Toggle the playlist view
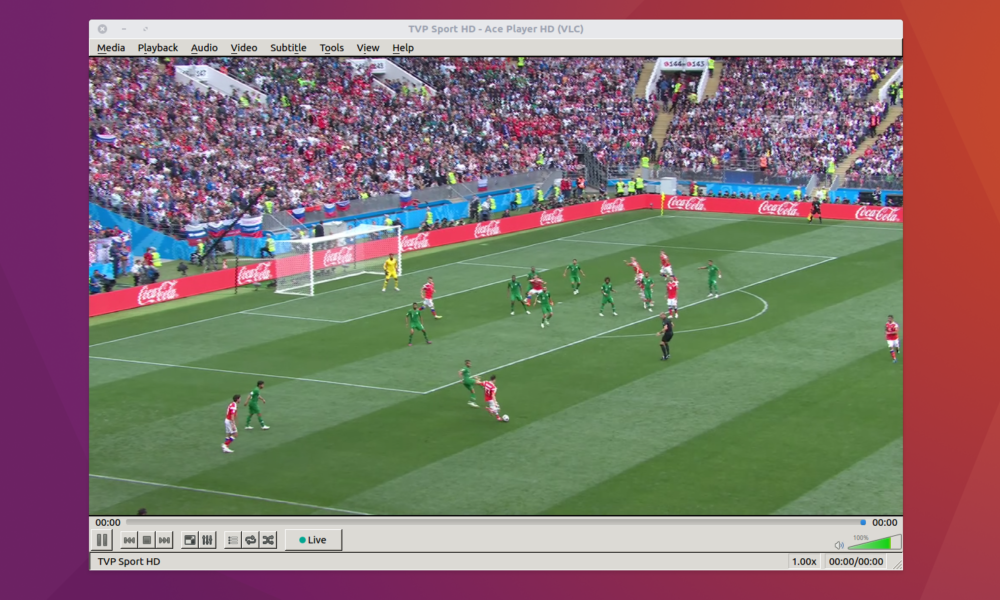 233,540
